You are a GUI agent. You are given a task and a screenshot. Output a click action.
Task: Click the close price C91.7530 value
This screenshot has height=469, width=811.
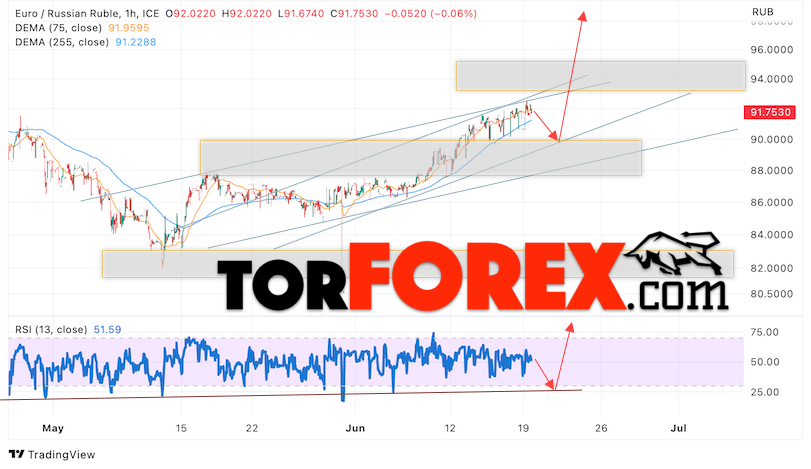click(x=354, y=13)
